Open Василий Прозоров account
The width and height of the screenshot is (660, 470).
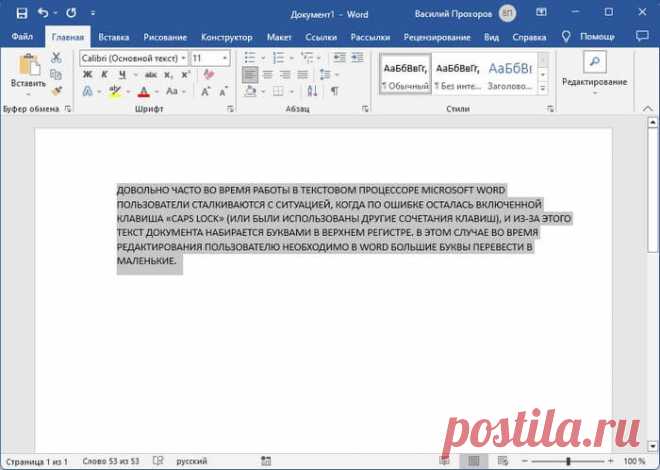tap(465, 14)
